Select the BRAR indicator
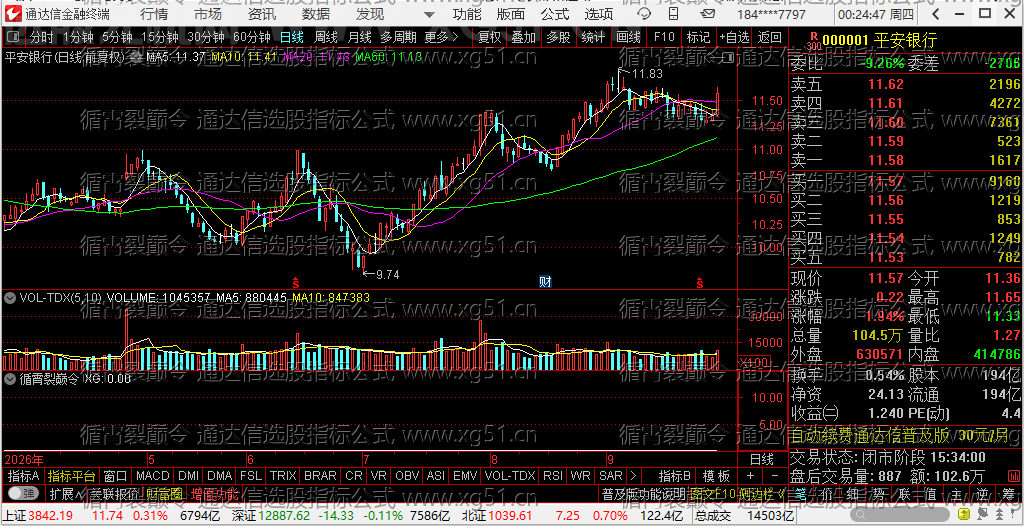This screenshot has width=1024, height=526. click(x=320, y=476)
